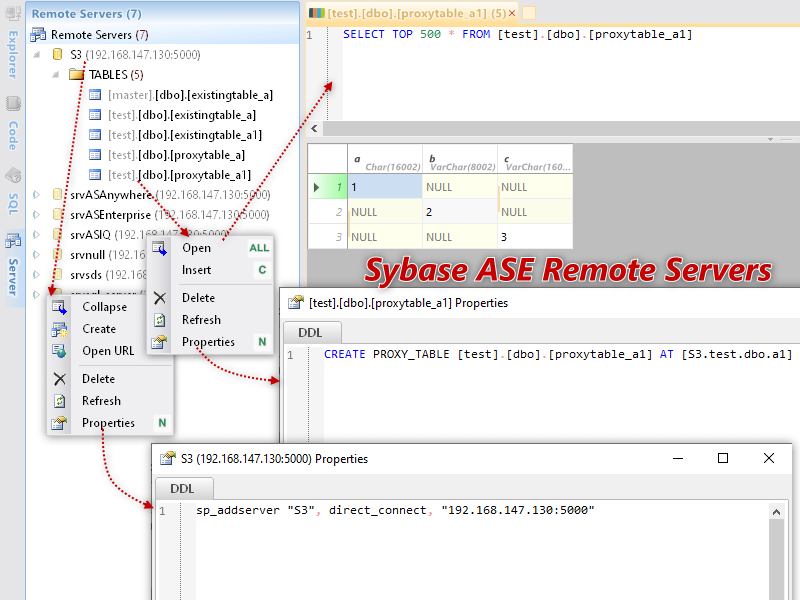Select result grid row header 2
The image size is (800, 600).
328,212
